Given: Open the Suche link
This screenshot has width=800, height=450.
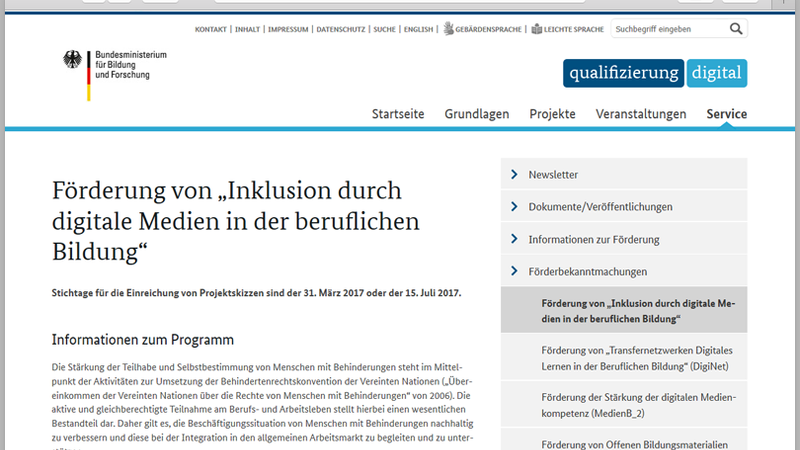Looking at the screenshot, I should pyautogui.click(x=384, y=30).
